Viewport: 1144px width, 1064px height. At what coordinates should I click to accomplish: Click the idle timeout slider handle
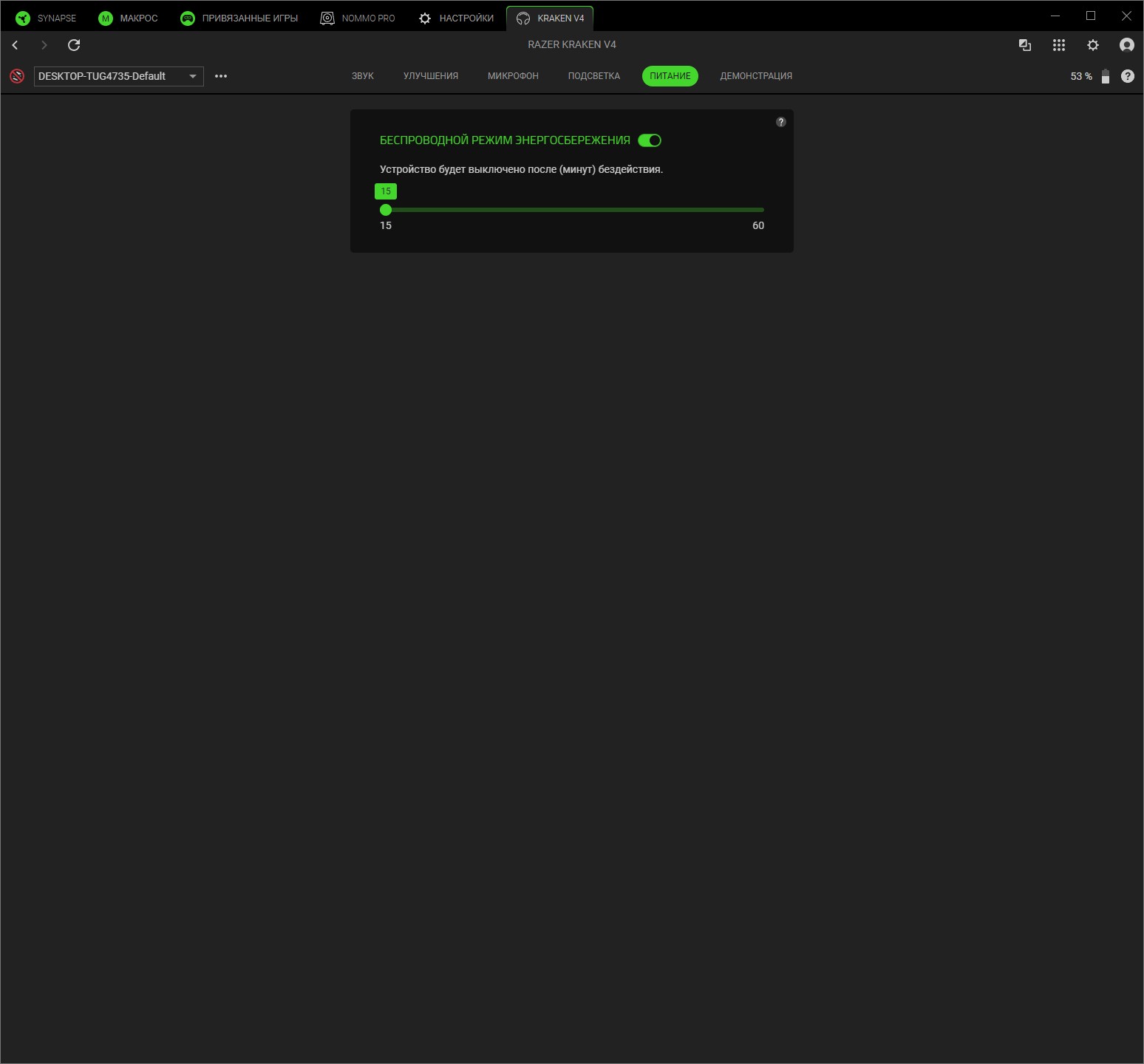pyautogui.click(x=386, y=210)
